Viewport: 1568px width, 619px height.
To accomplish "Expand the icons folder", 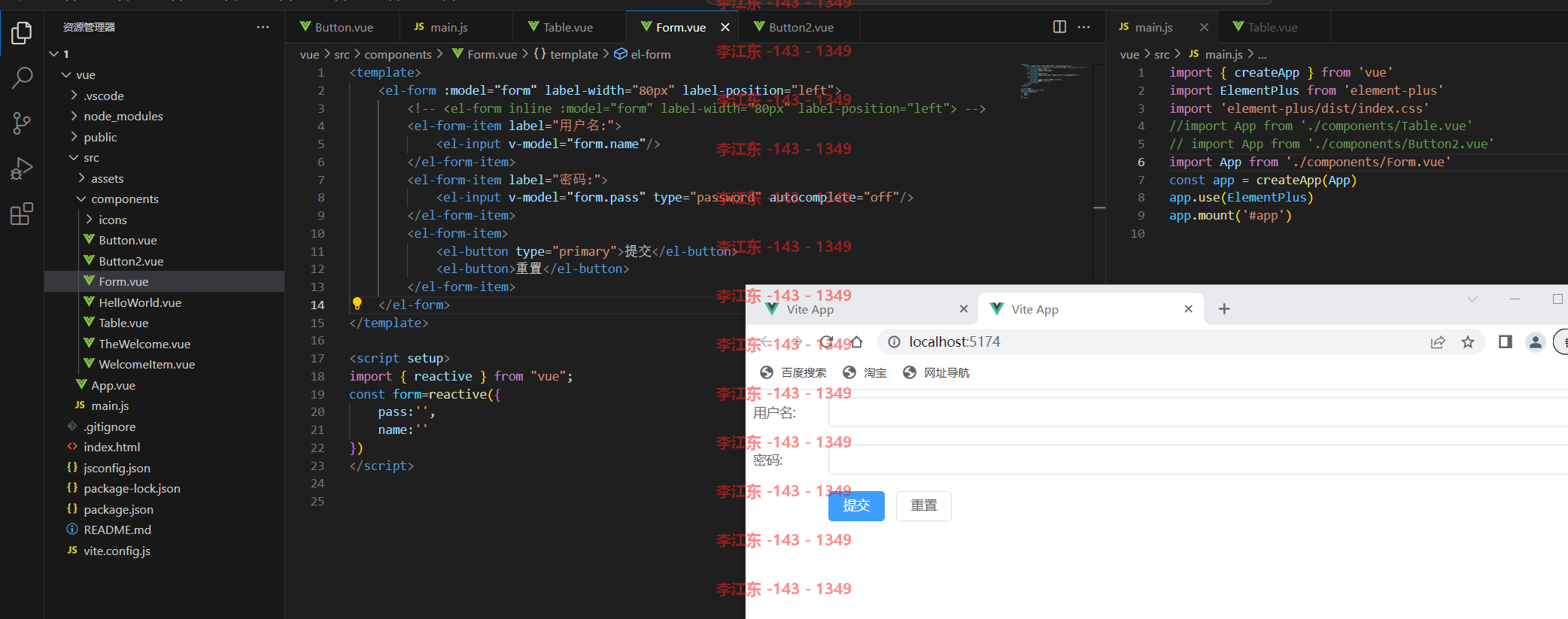I will click(x=89, y=220).
